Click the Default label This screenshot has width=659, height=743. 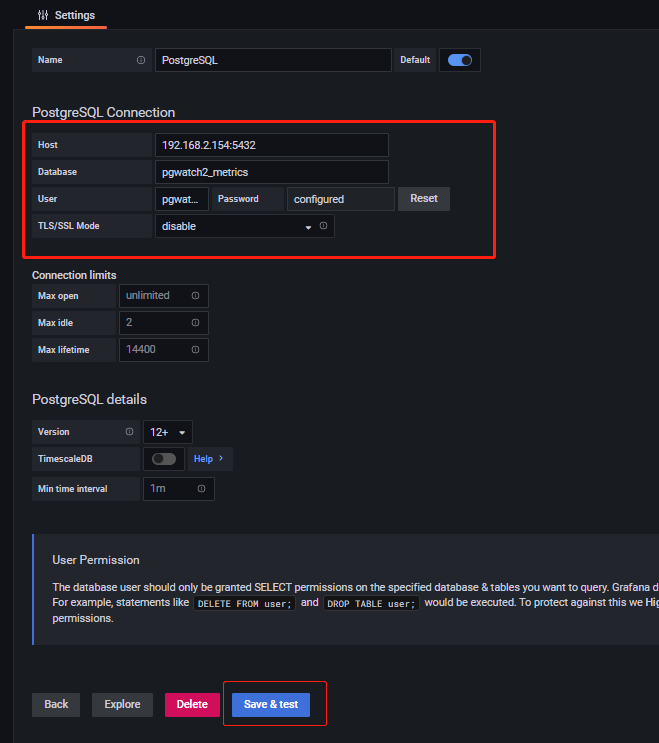[x=415, y=60]
